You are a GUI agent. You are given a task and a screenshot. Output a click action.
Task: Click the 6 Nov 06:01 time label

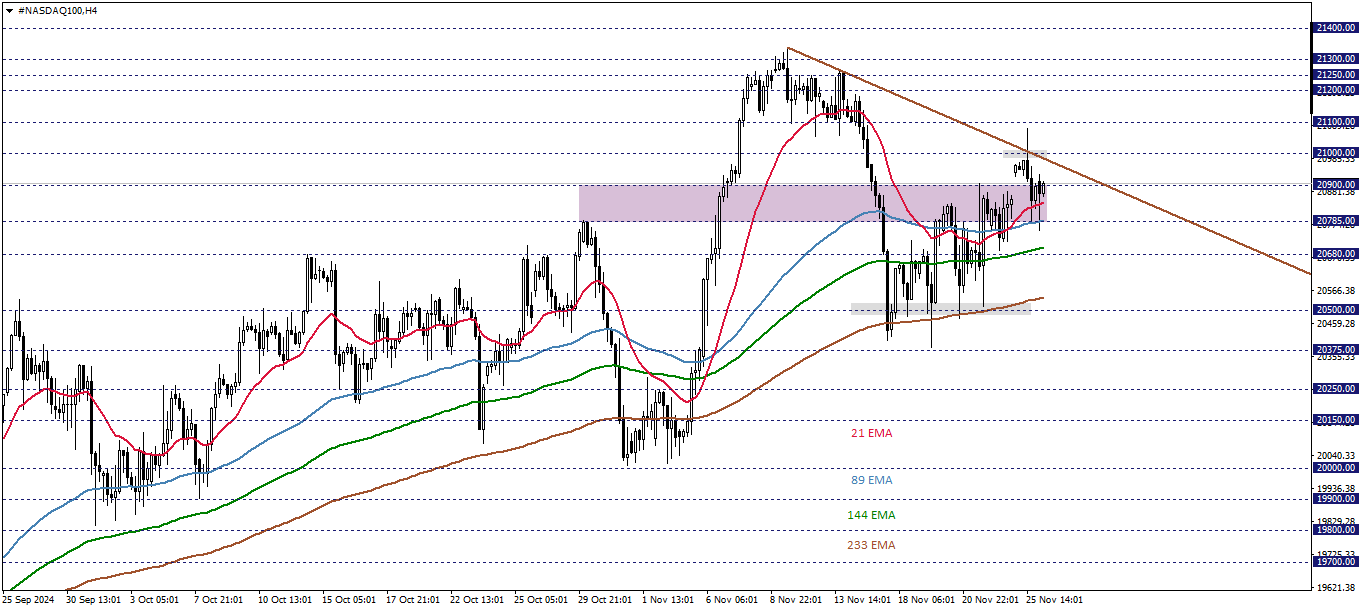[733, 600]
